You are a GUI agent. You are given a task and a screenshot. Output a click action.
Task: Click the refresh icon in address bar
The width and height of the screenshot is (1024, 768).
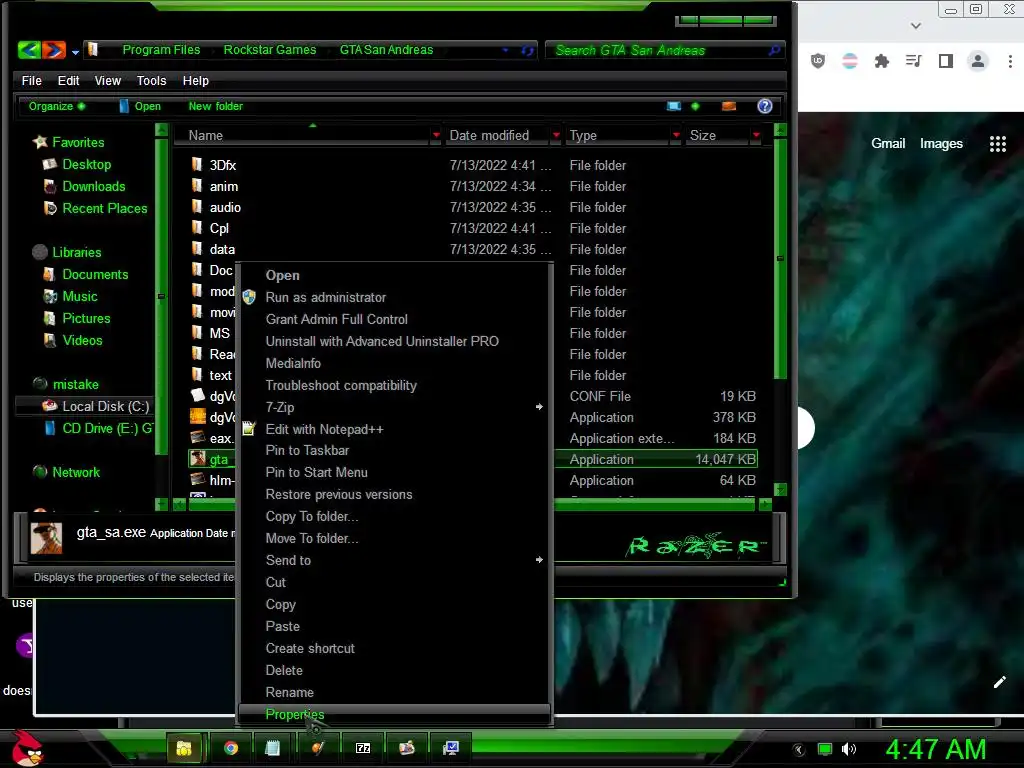tap(527, 50)
